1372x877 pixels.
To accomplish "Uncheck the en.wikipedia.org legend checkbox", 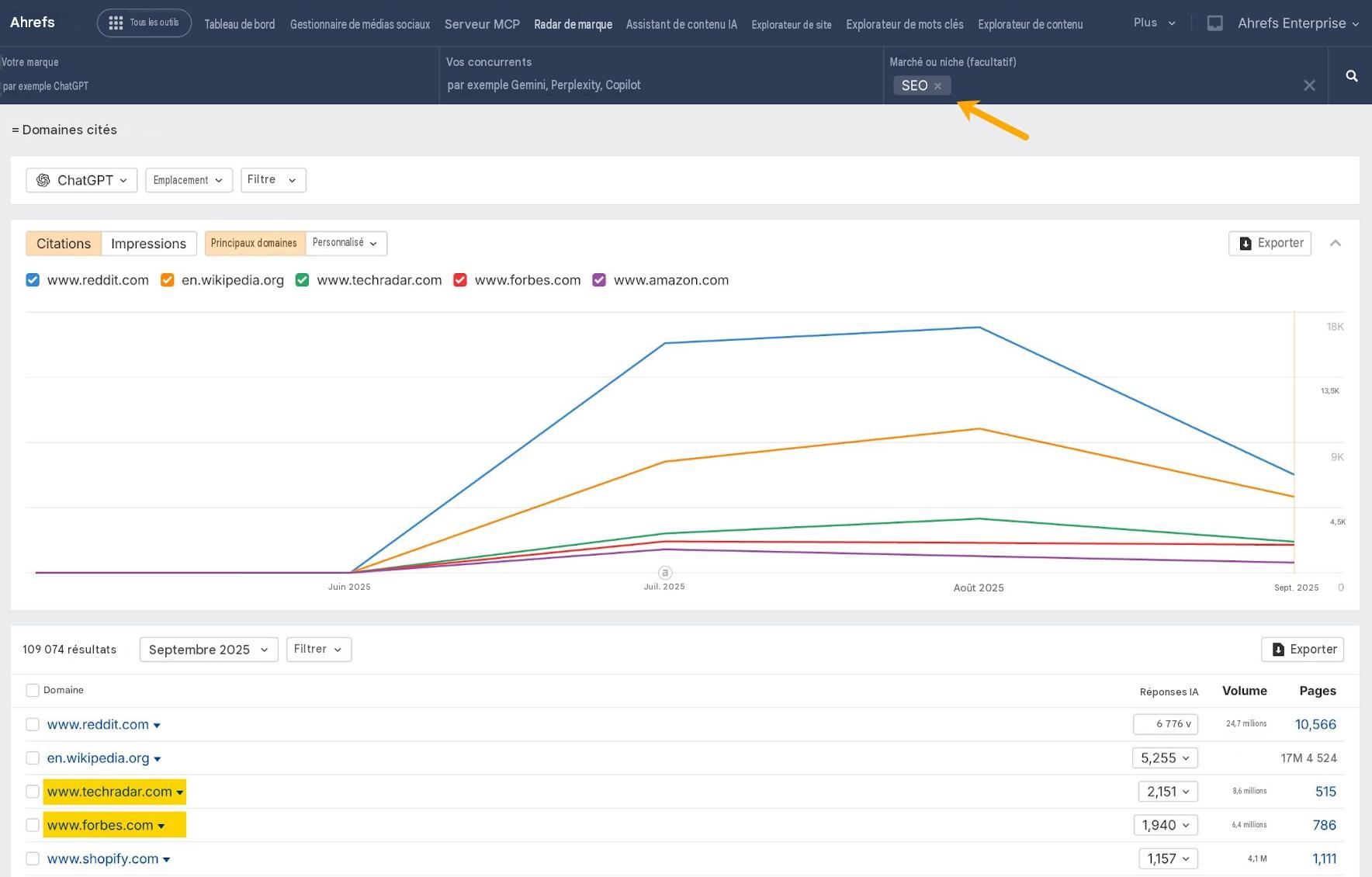I will pyautogui.click(x=167, y=280).
